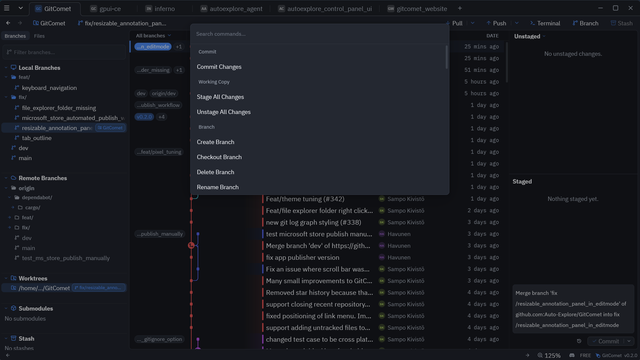Click the v0.2.0 tag label
Screen dimensions: 640x360
click(144, 117)
